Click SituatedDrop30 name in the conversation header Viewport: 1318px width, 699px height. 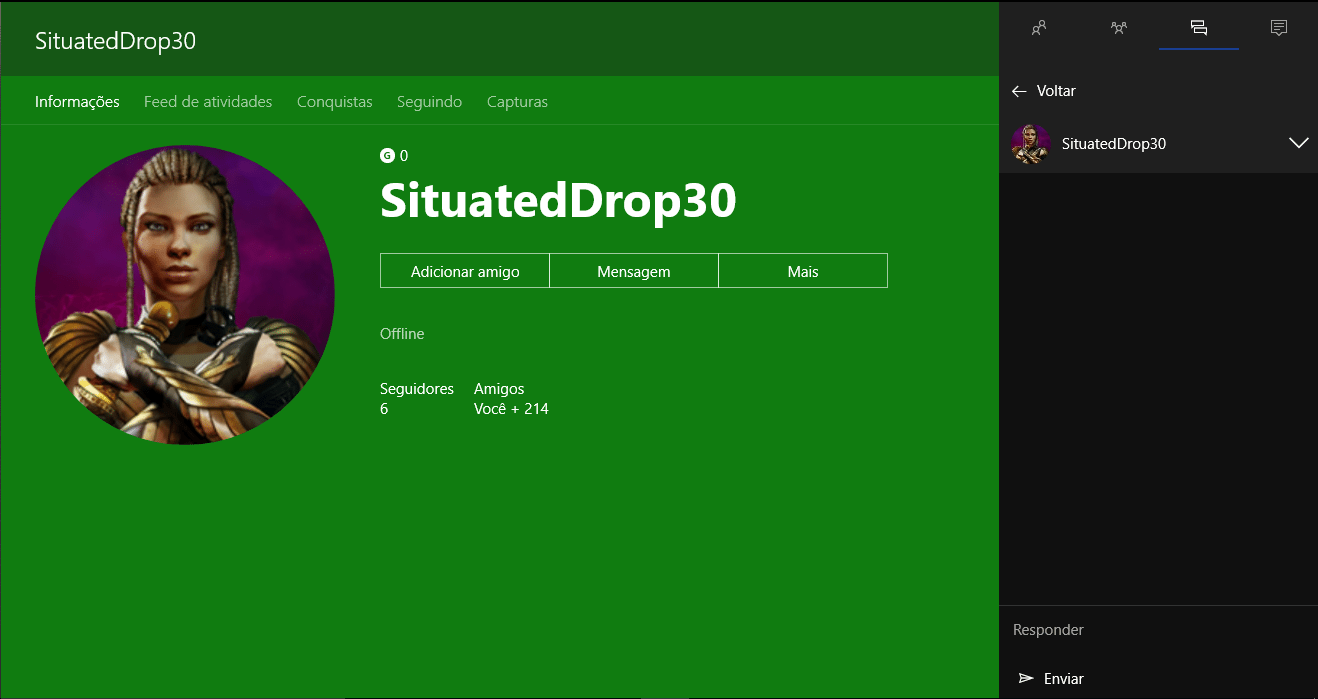tap(1114, 143)
